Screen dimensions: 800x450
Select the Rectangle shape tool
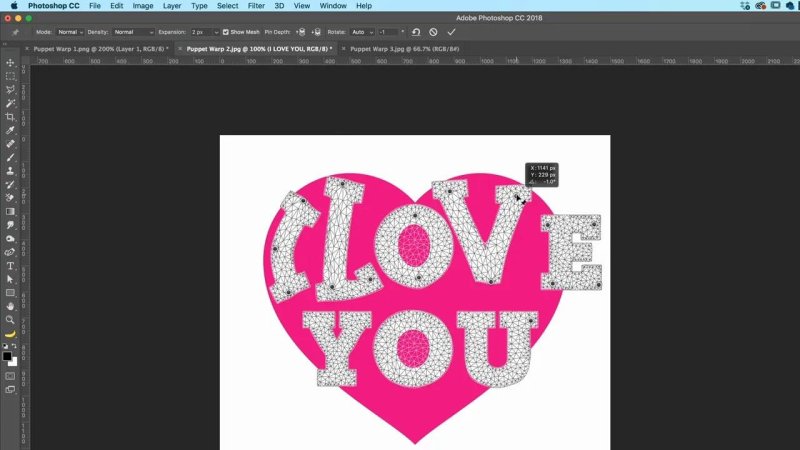[10, 293]
